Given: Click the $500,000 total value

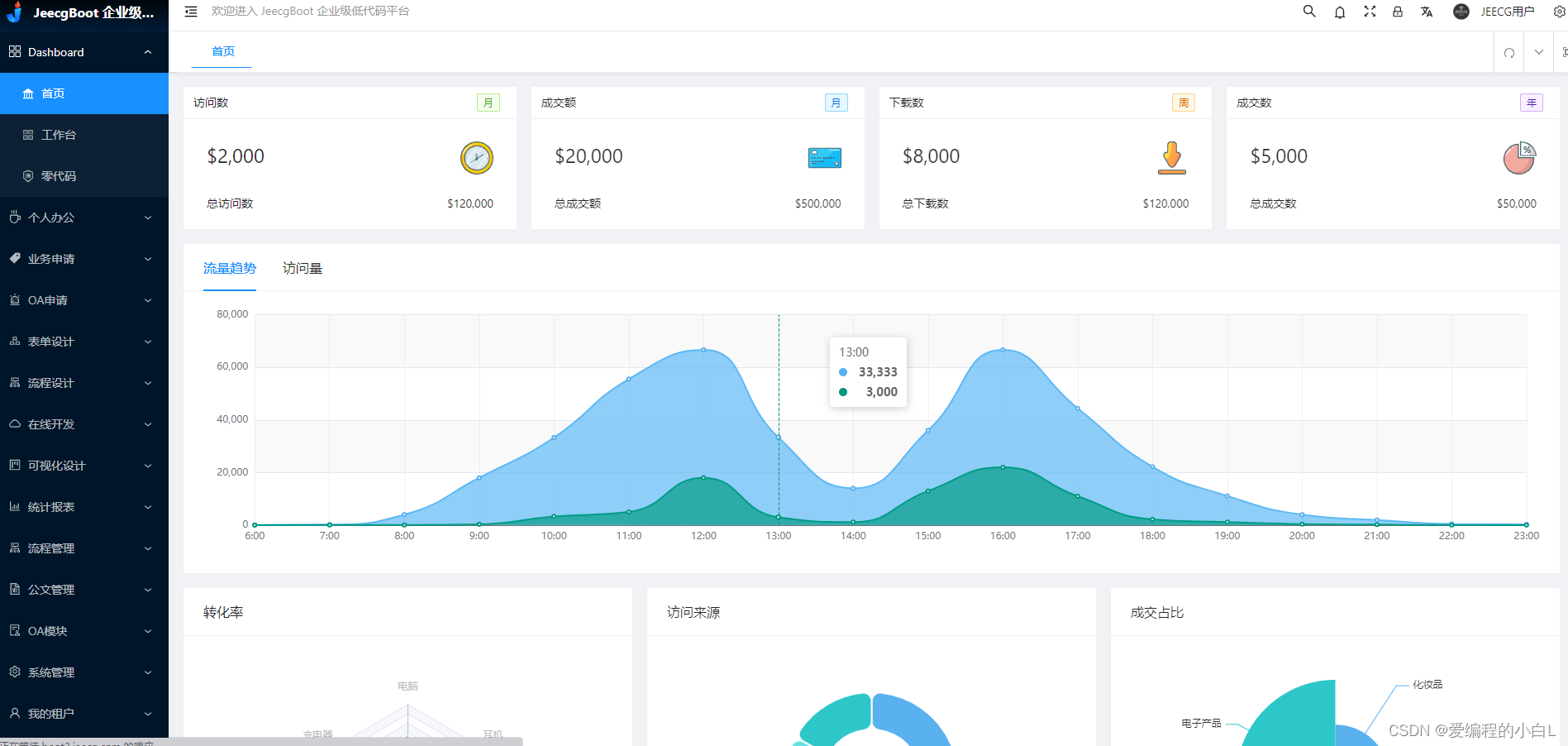Looking at the screenshot, I should (818, 203).
